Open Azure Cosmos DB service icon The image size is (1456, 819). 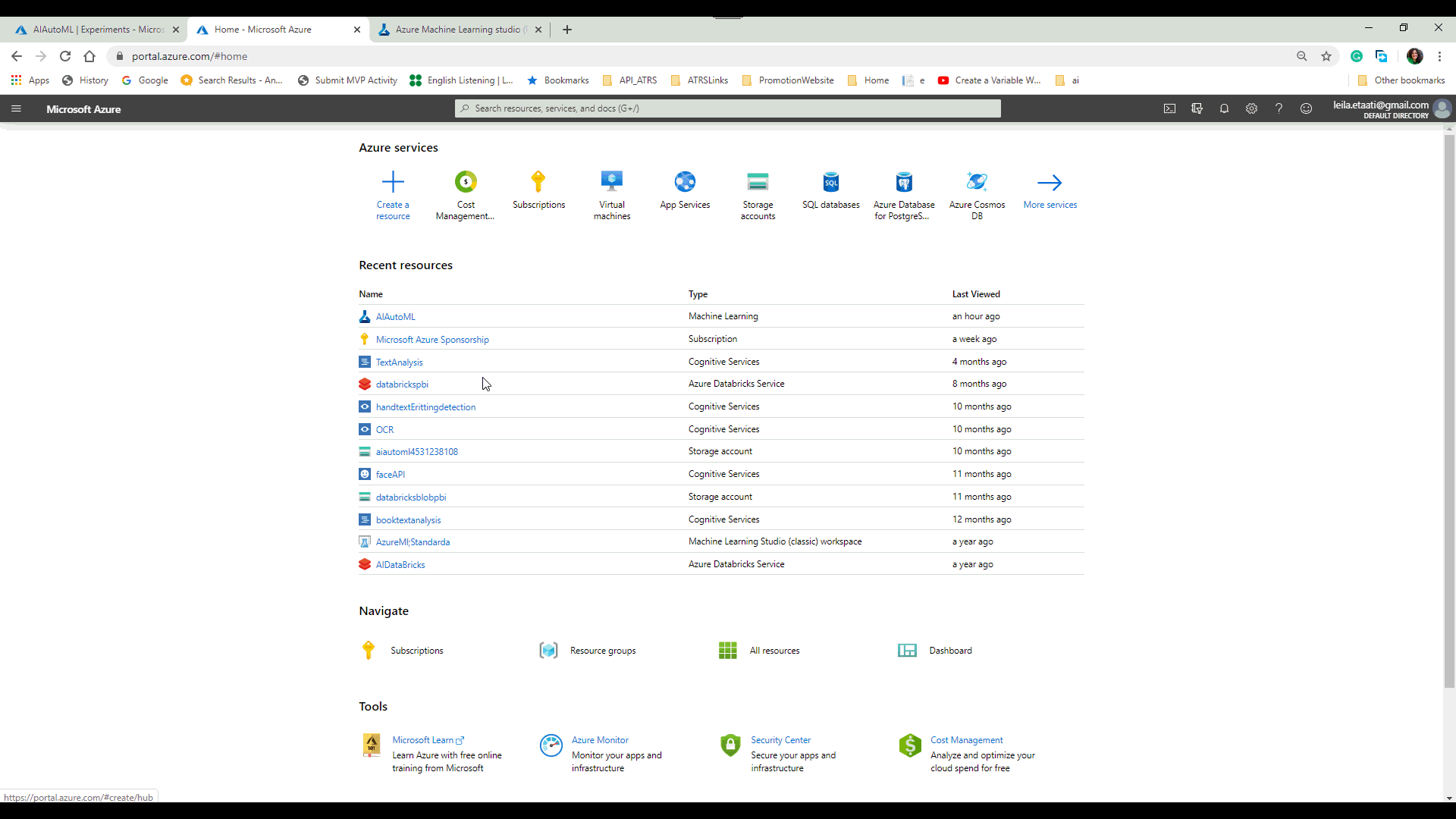pos(977,182)
